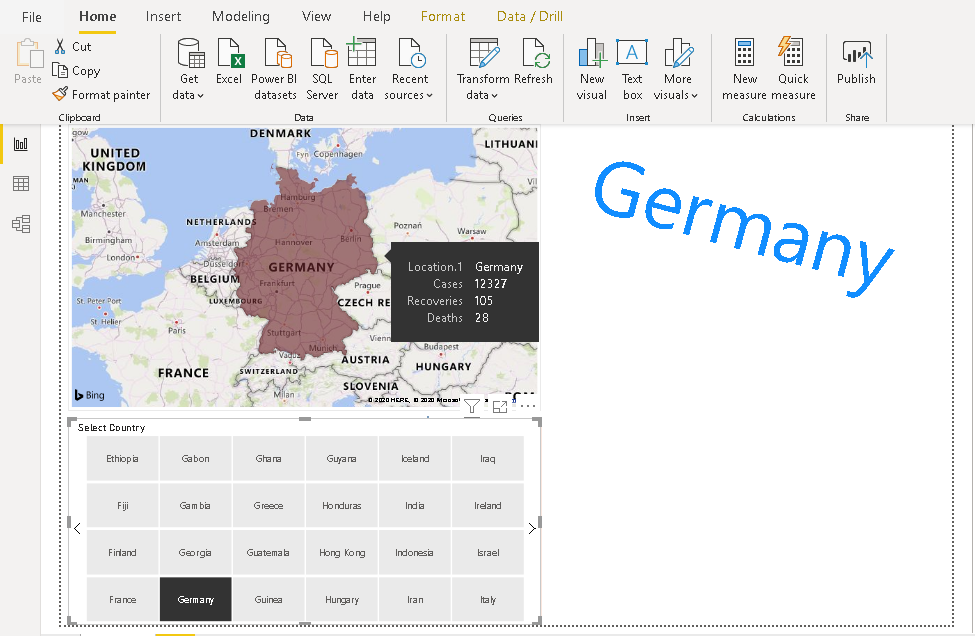Publish the report

point(856,62)
